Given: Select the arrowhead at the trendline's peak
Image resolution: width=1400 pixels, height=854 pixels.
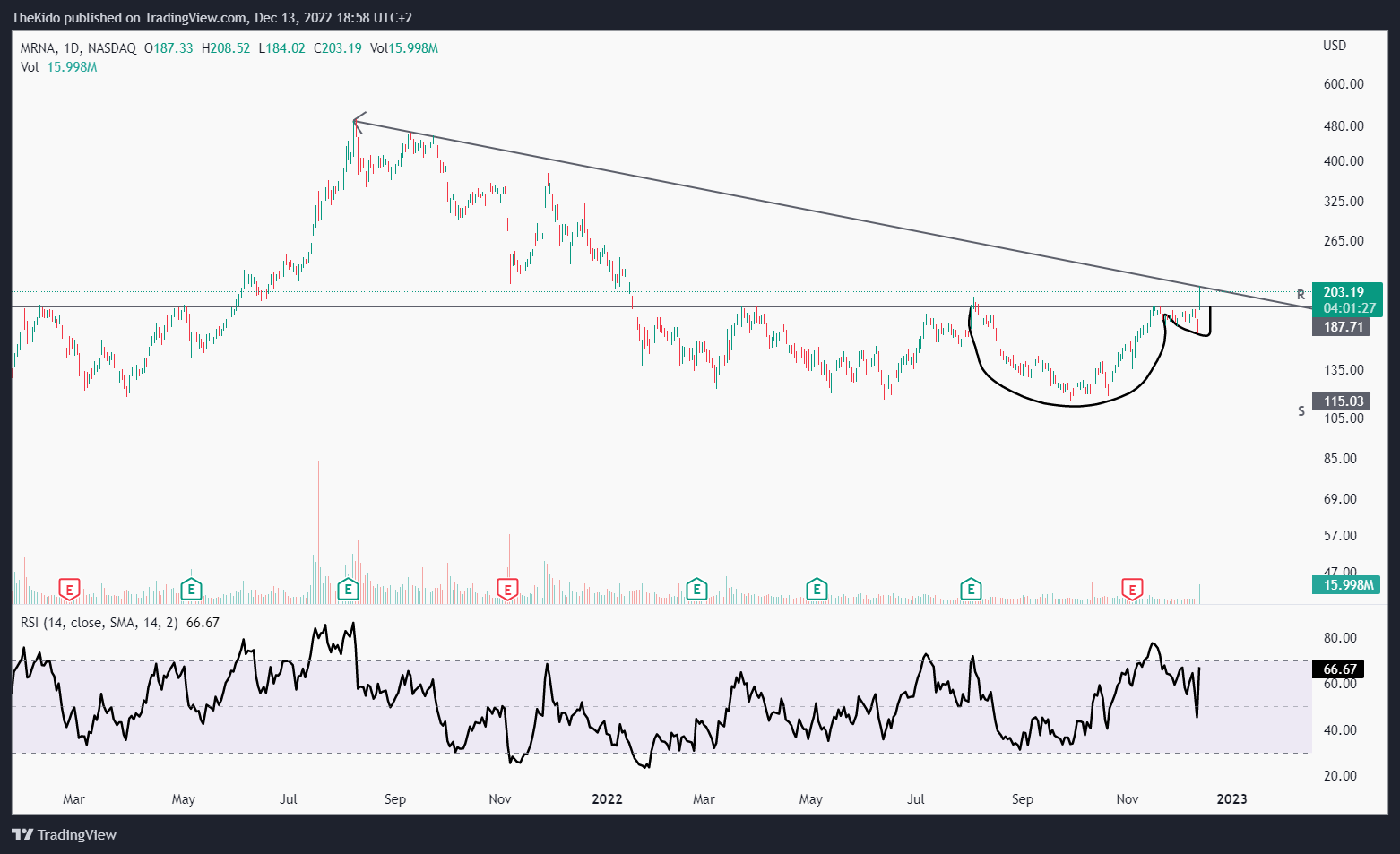Looking at the screenshot, I should click(x=358, y=123).
